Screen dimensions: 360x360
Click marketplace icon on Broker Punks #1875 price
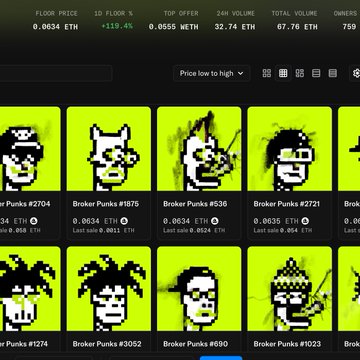(x=124, y=221)
